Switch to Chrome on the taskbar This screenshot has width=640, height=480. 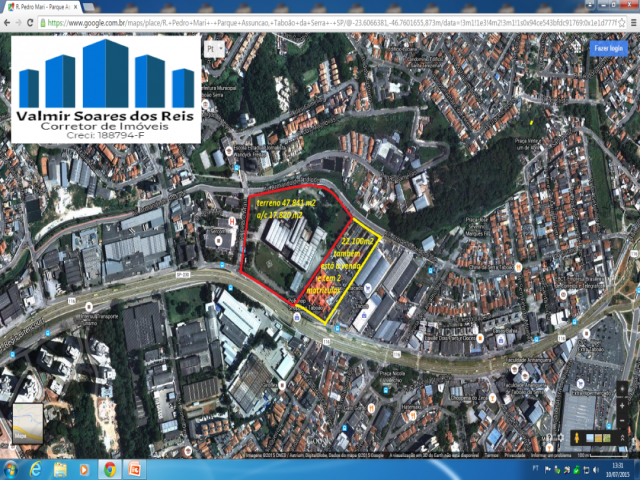(109, 470)
